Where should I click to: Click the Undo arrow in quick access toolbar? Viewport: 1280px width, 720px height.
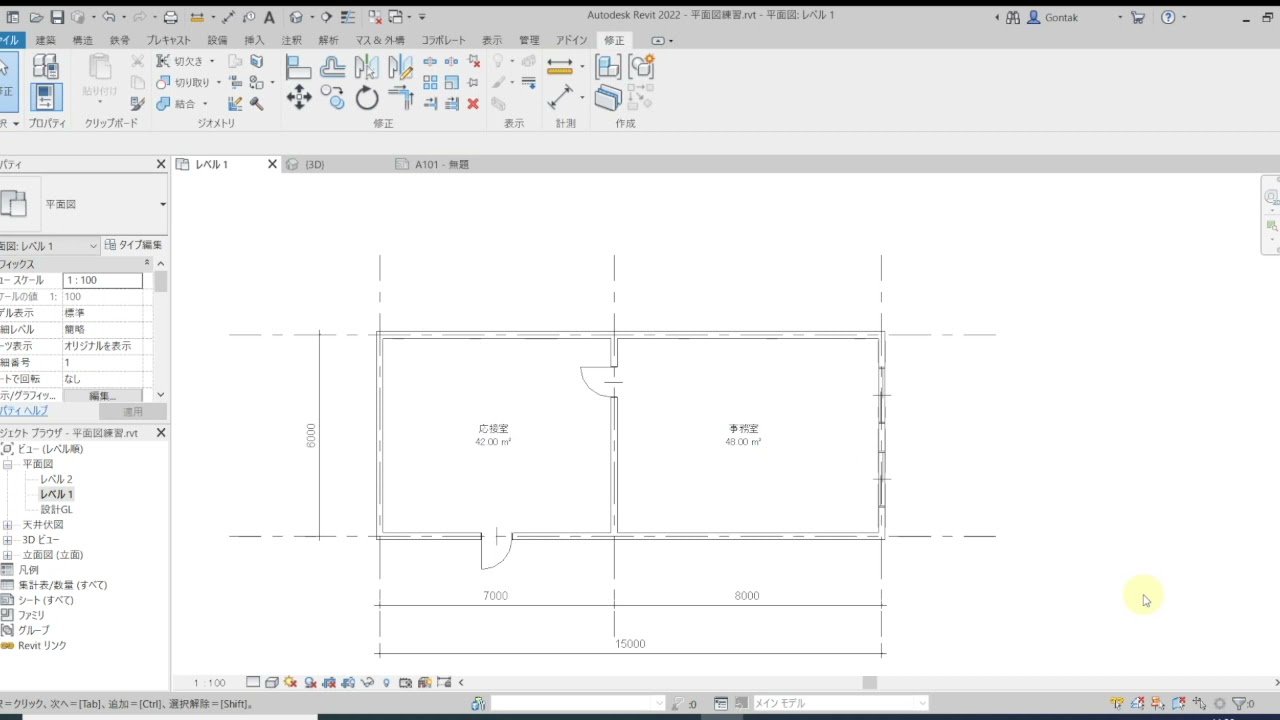(108, 17)
